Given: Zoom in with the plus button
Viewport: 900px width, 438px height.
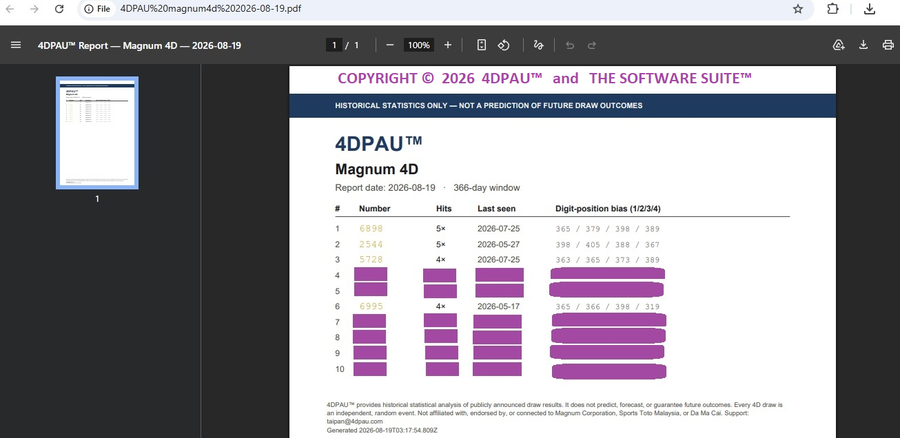Looking at the screenshot, I should point(448,45).
